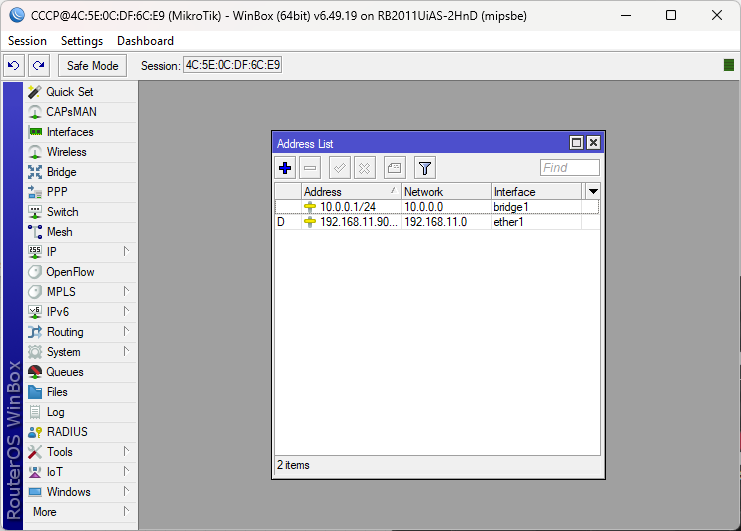Expand the System submenu
This screenshot has width=741, height=531.
80,352
